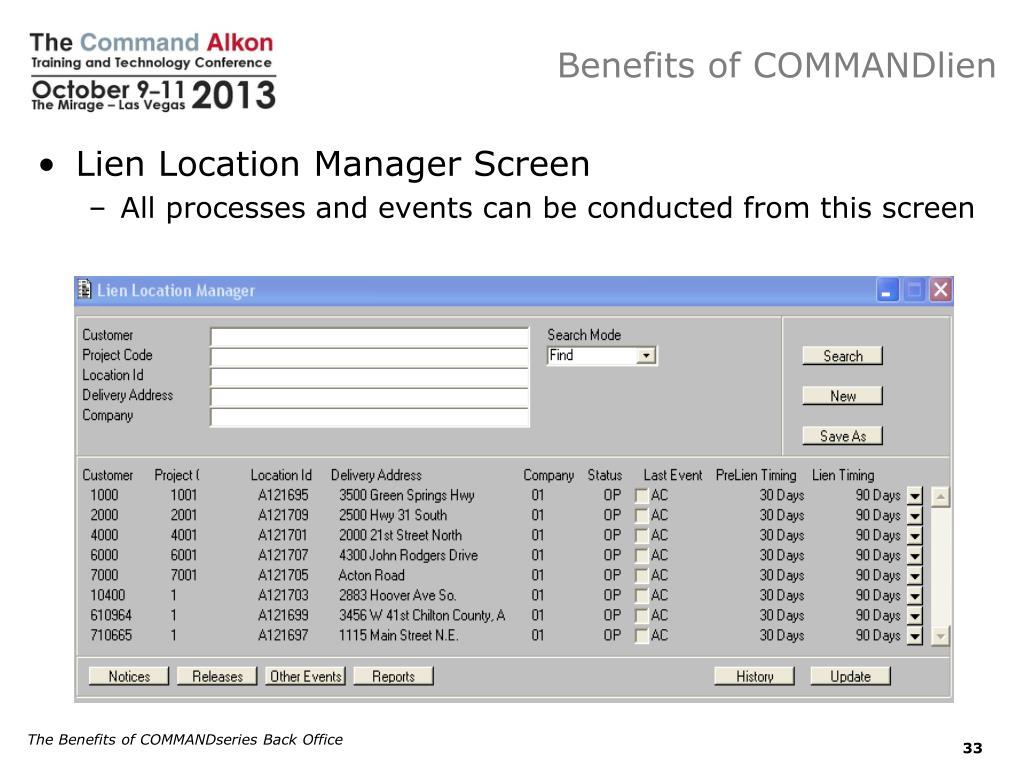
Task: Focus the Customer search field
Action: click(369, 337)
